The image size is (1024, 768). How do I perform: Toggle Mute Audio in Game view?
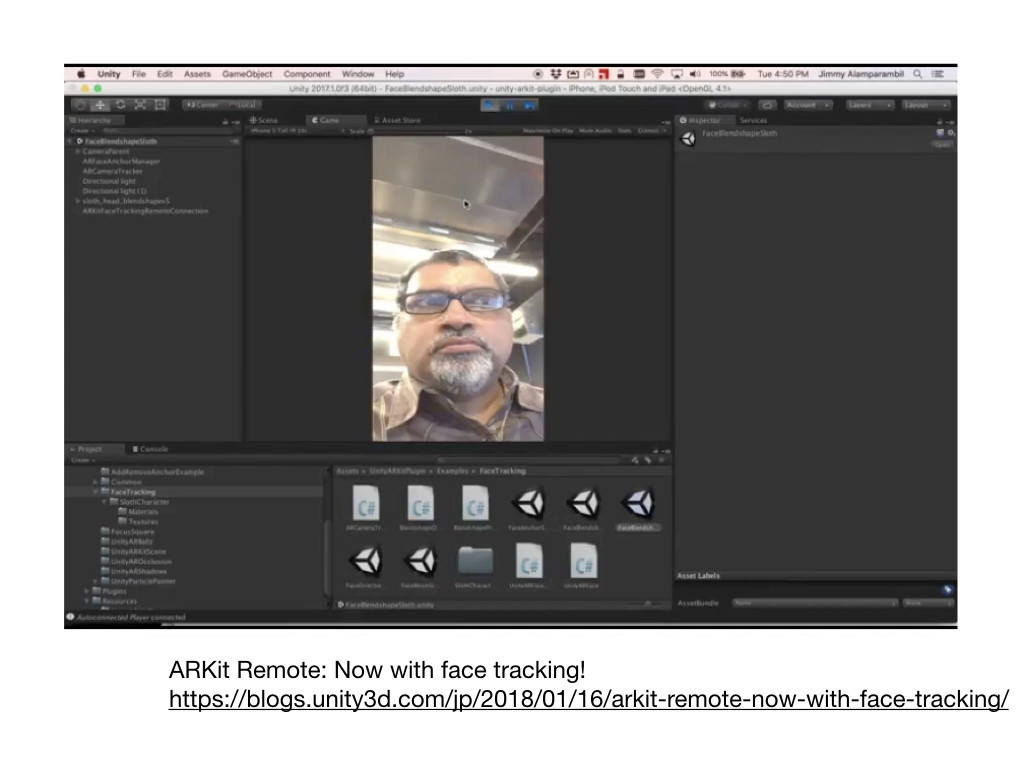[595, 131]
